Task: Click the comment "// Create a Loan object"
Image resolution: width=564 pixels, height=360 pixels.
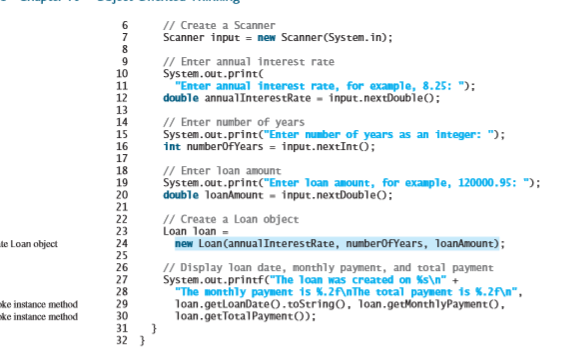Action: pyautogui.click(x=231, y=219)
